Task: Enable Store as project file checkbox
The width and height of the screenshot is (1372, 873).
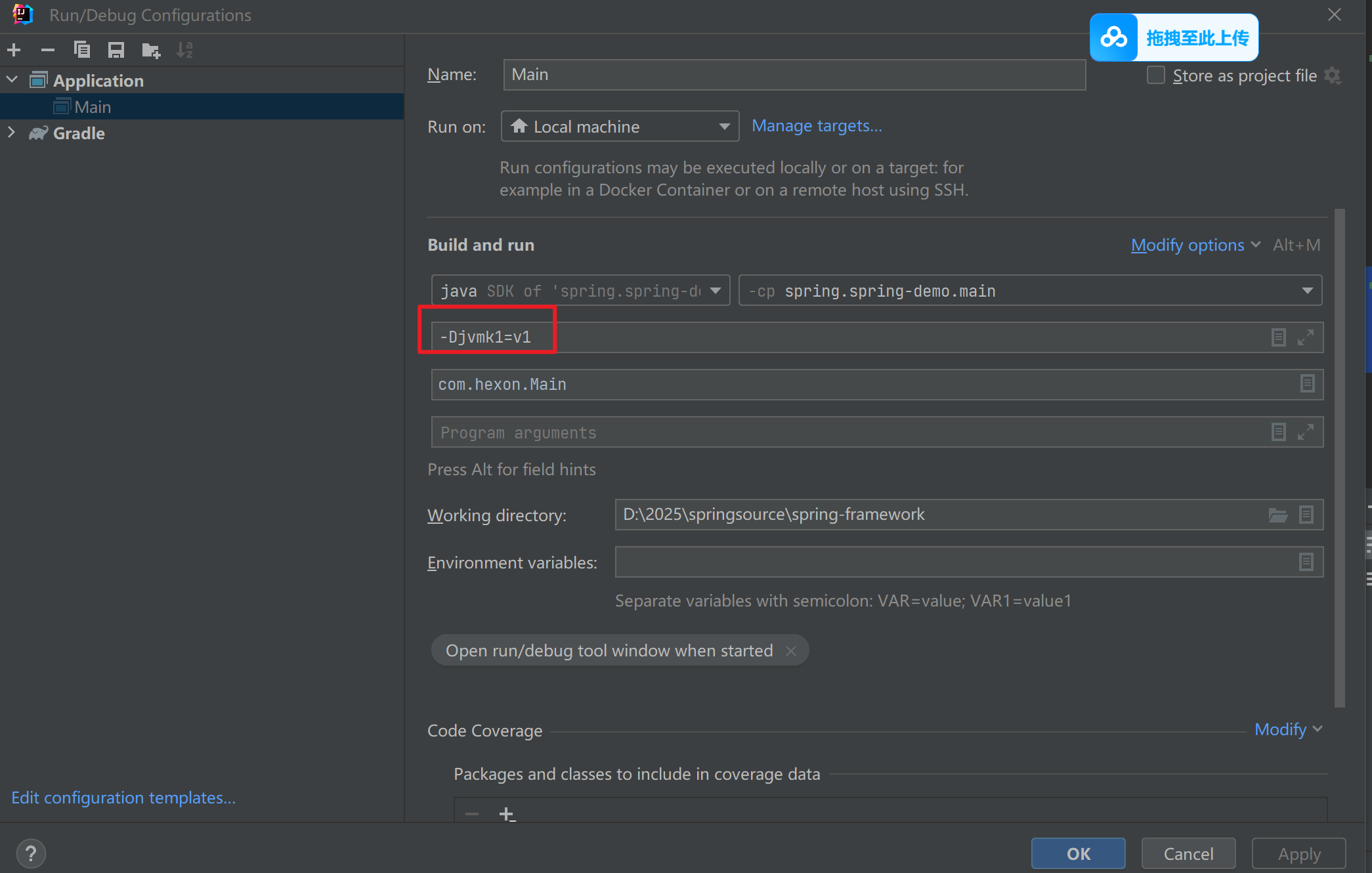Action: coord(1156,75)
